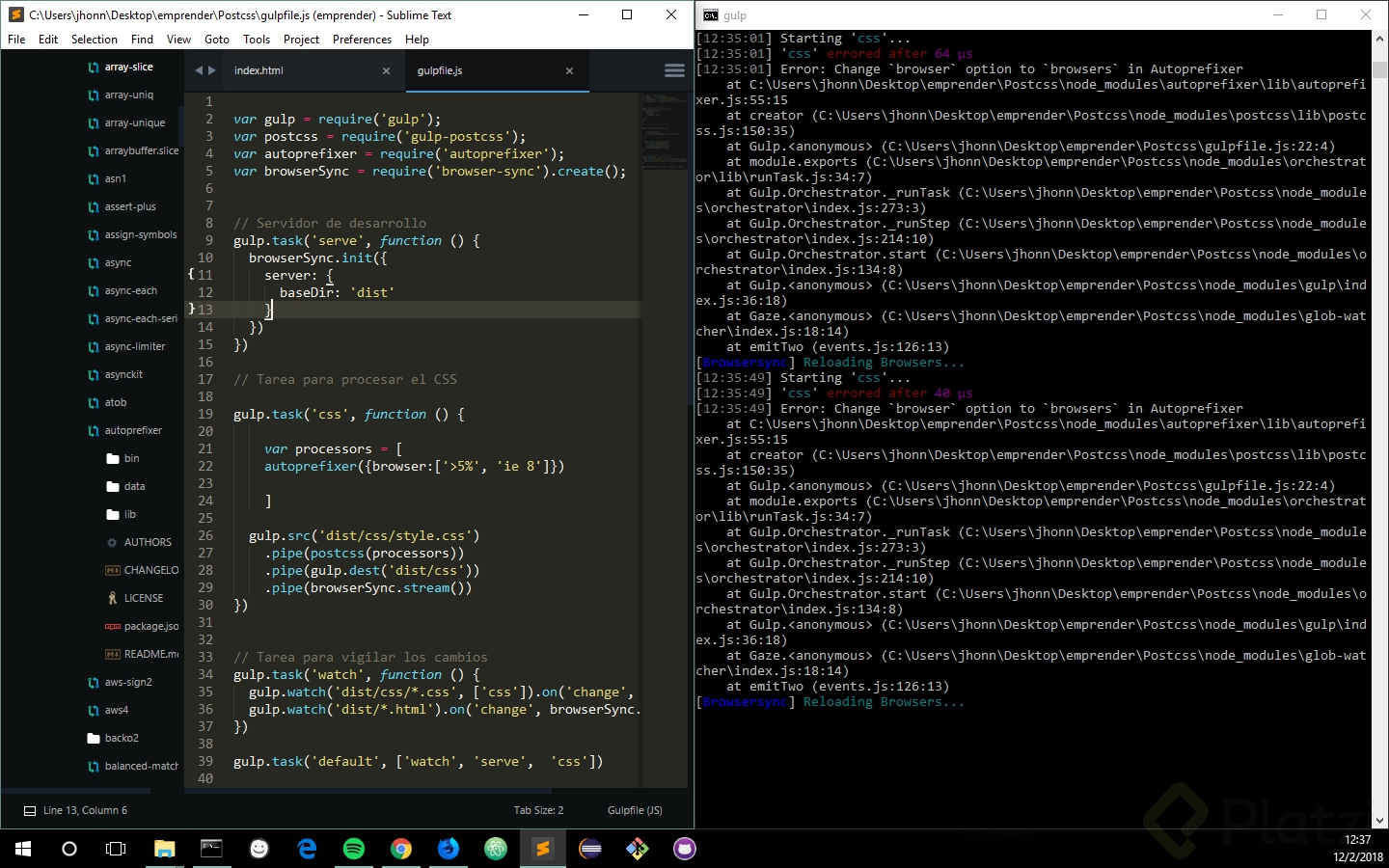Click the previous tab left arrow
The image size is (1389, 868).
click(199, 70)
